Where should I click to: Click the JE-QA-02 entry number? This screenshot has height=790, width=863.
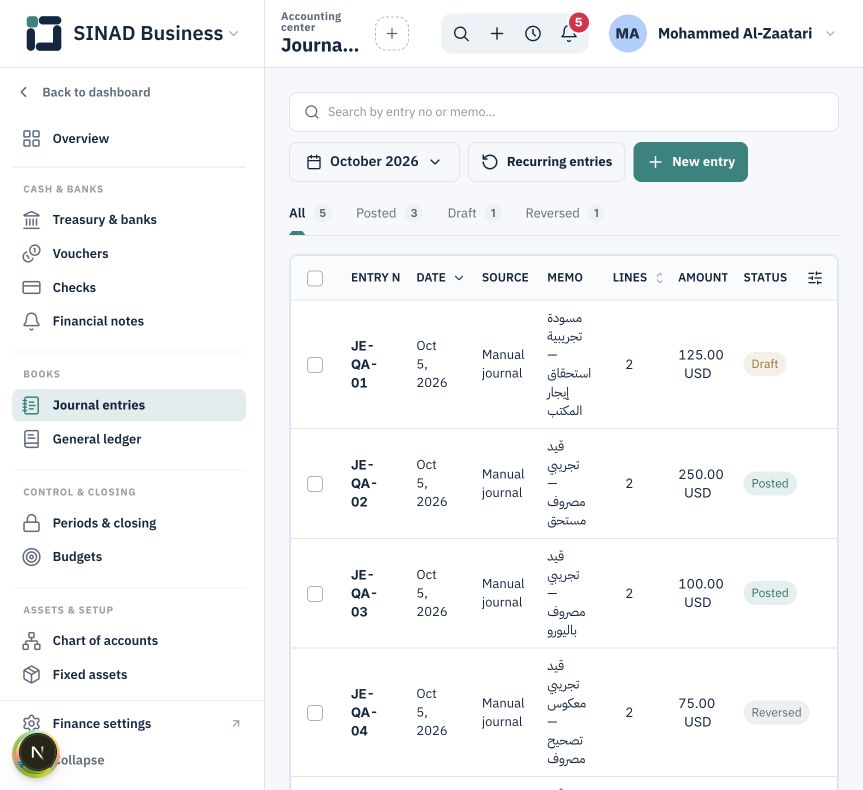coord(364,484)
